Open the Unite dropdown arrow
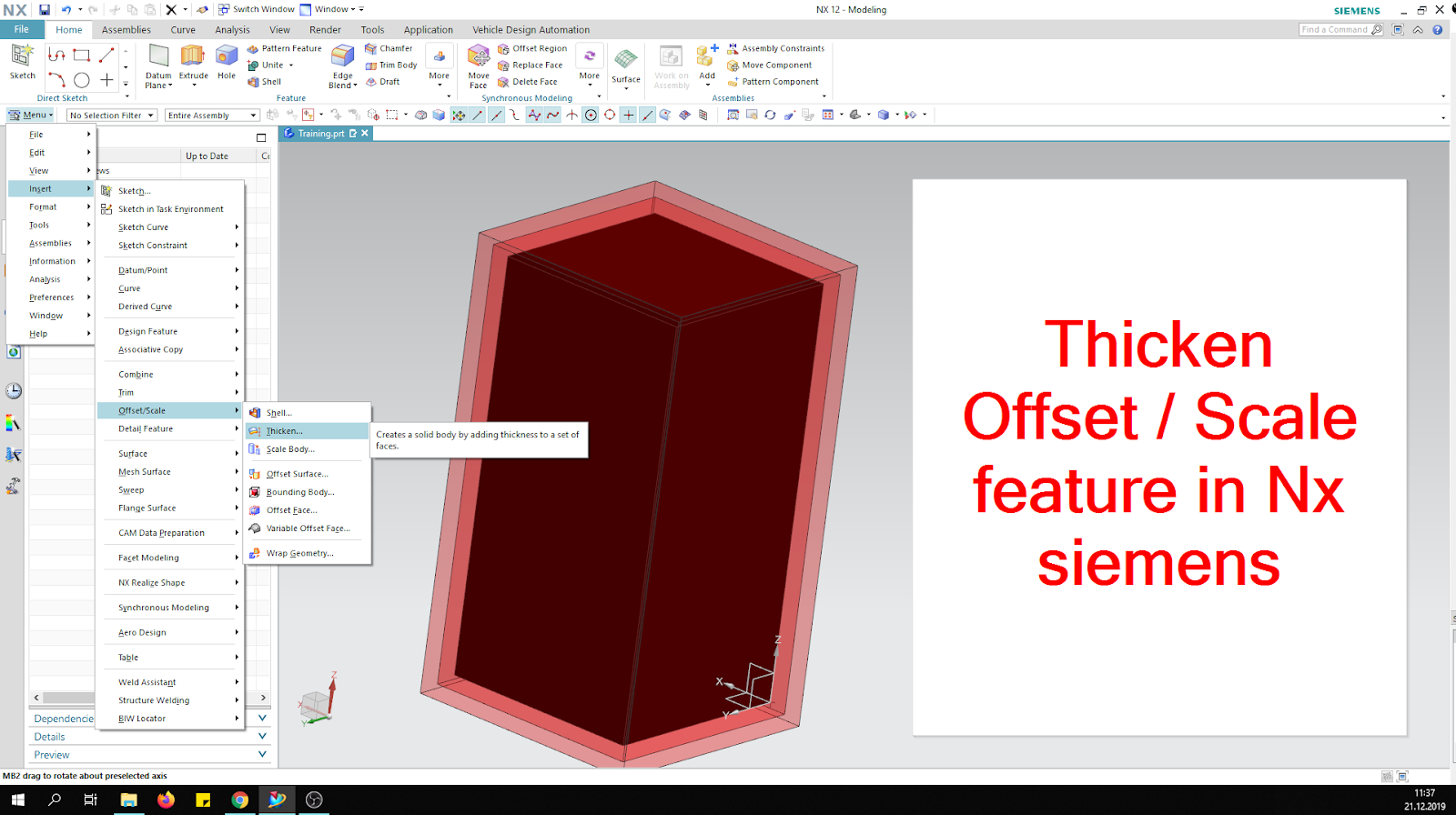This screenshot has width=1456, height=815. point(291,65)
